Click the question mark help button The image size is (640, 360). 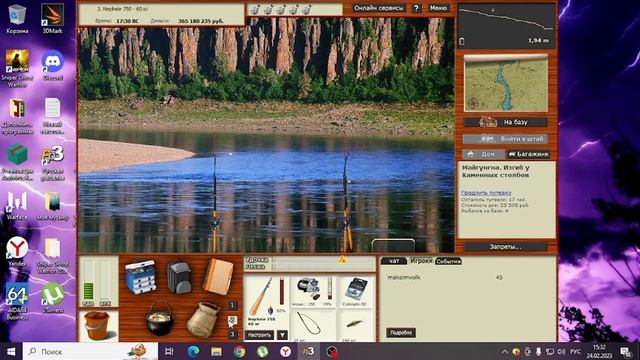coord(416,8)
